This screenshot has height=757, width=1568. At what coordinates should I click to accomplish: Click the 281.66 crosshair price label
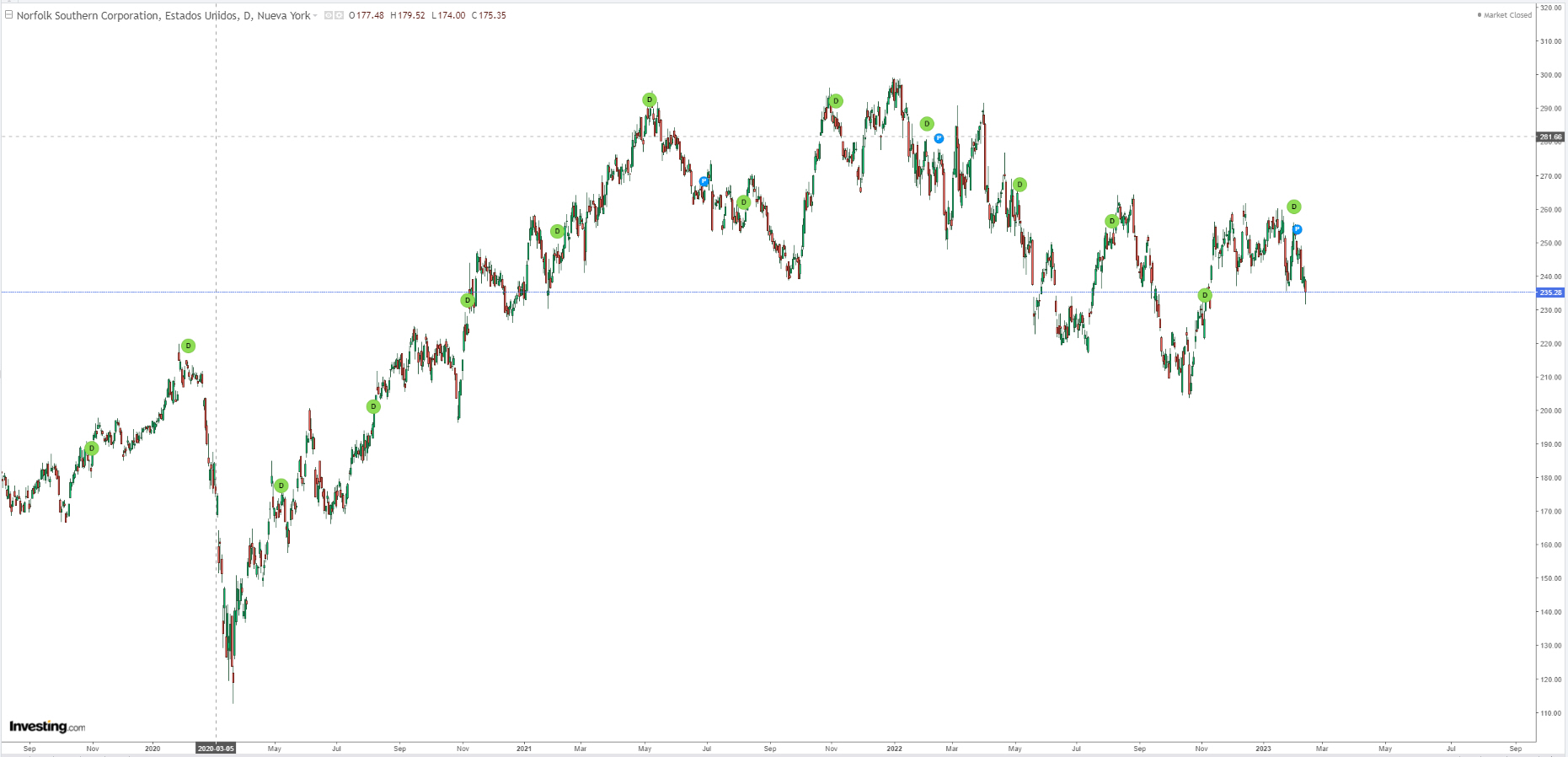pyautogui.click(x=1550, y=137)
